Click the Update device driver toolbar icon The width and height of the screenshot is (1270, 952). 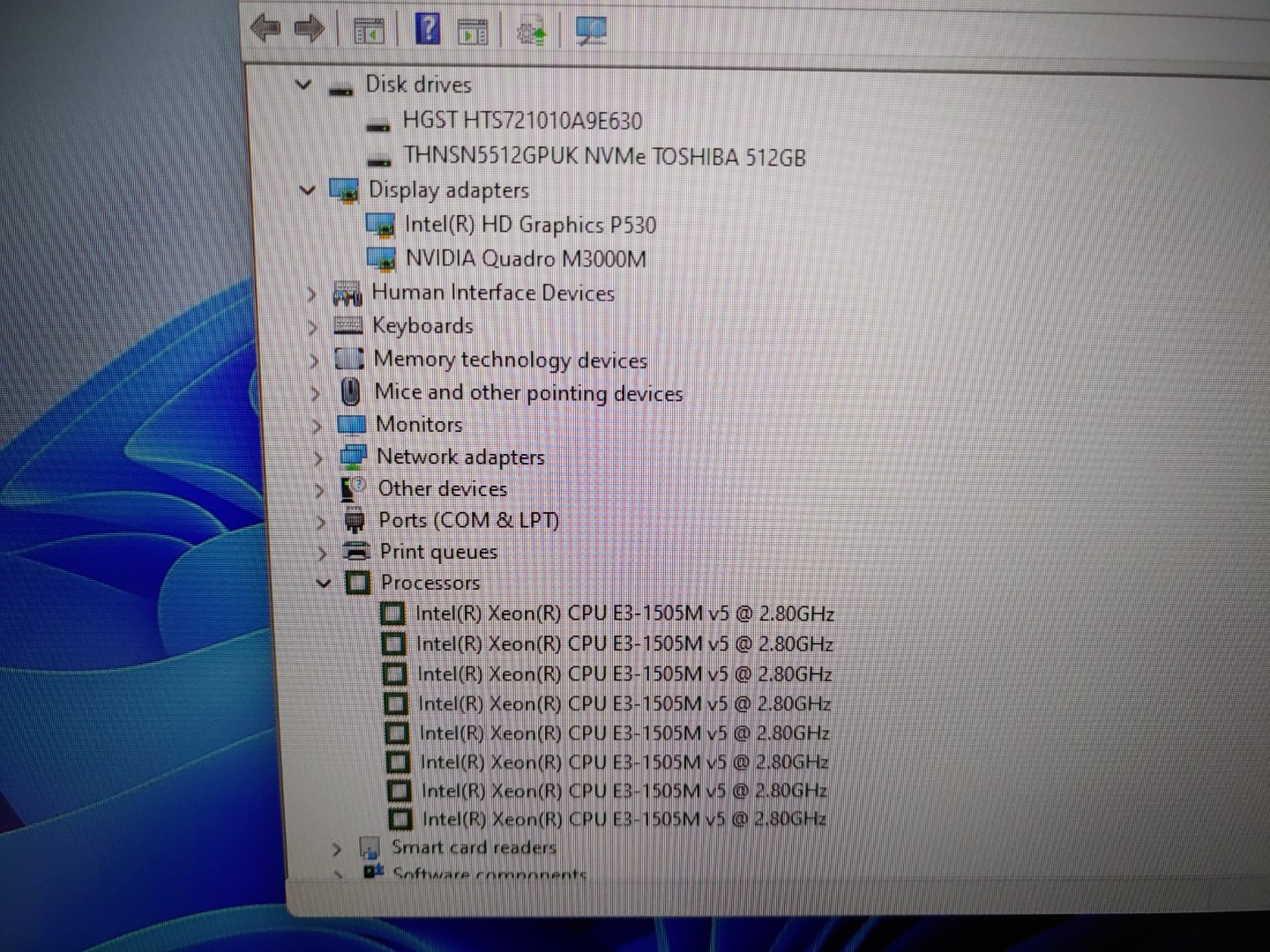pos(532,33)
